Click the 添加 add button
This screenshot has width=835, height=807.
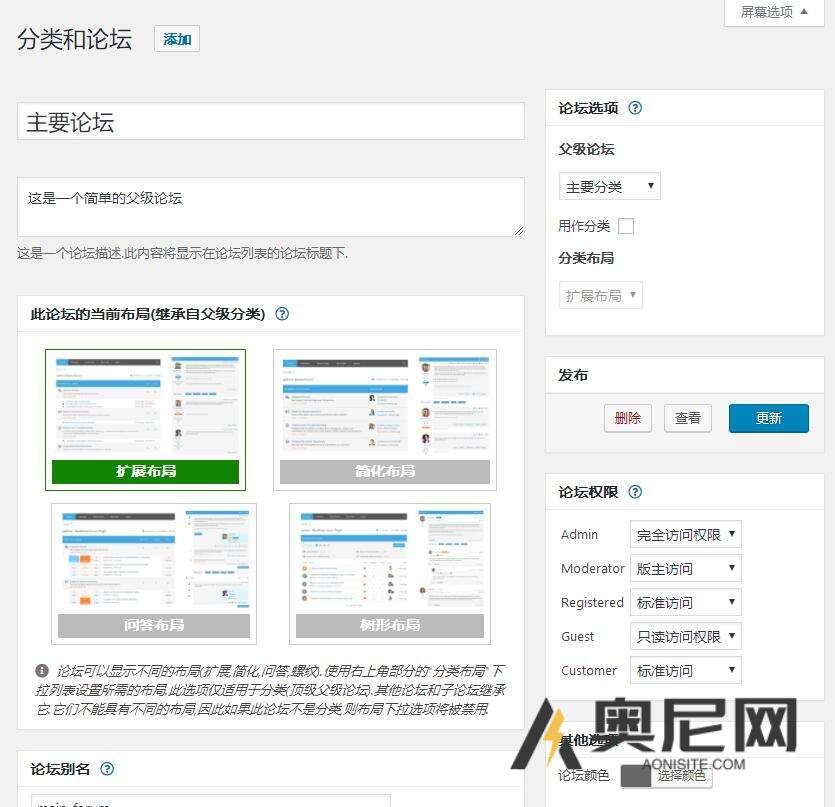pyautogui.click(x=177, y=39)
